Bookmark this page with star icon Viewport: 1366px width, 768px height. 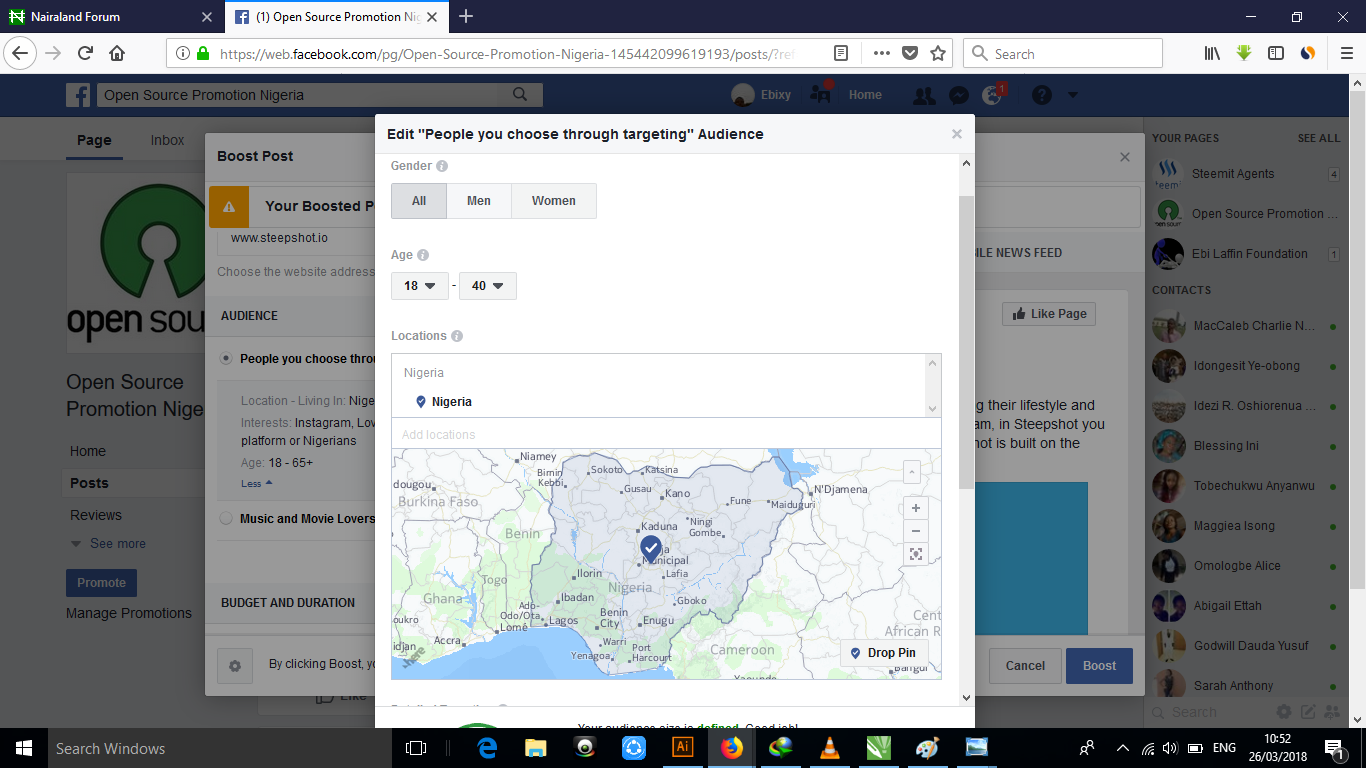(937, 53)
